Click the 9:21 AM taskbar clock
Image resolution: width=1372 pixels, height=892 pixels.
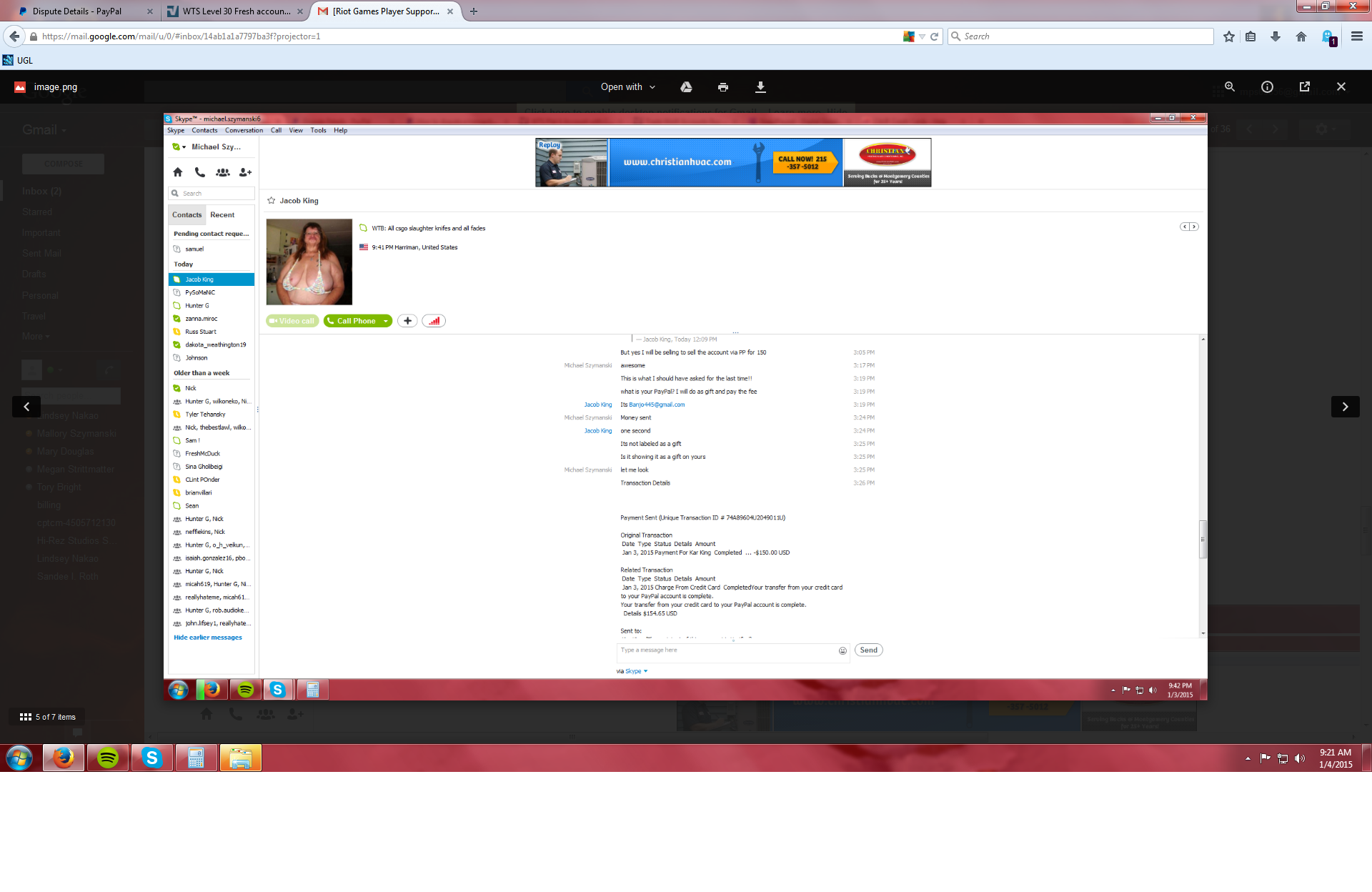pos(1336,758)
